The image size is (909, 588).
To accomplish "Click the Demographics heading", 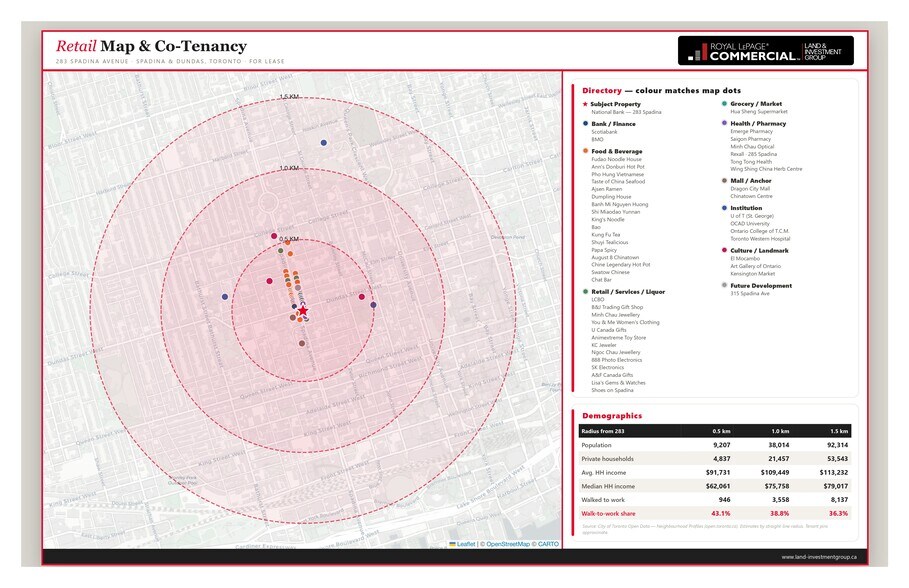I will point(612,416).
